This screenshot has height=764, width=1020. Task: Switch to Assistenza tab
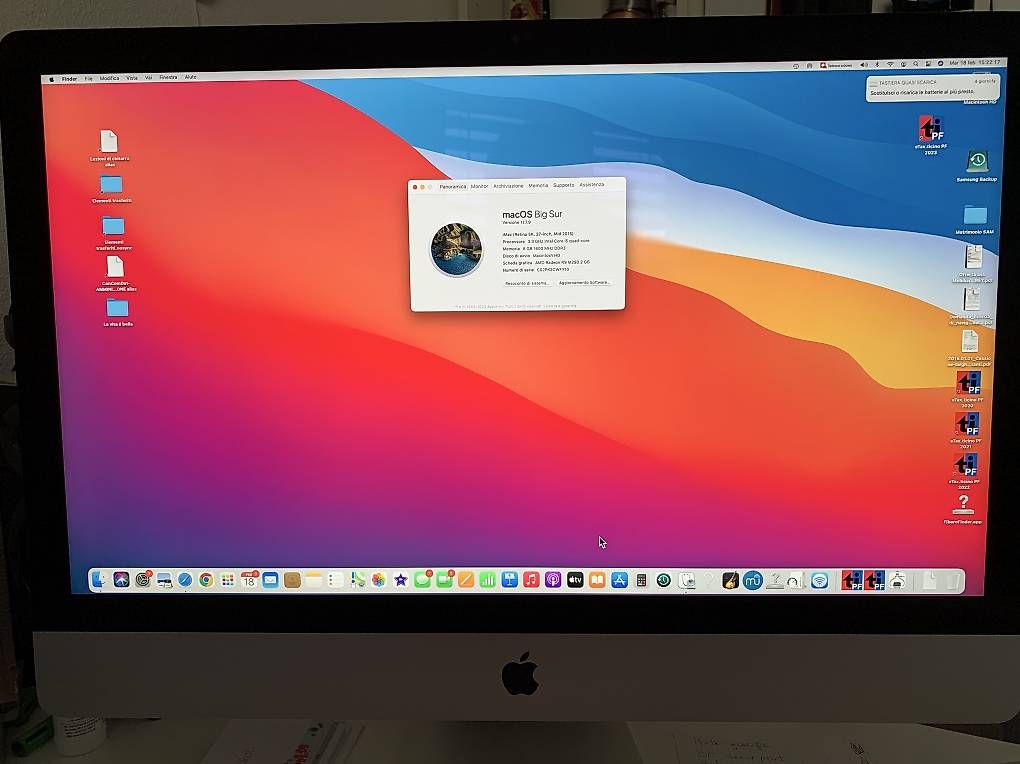point(591,185)
